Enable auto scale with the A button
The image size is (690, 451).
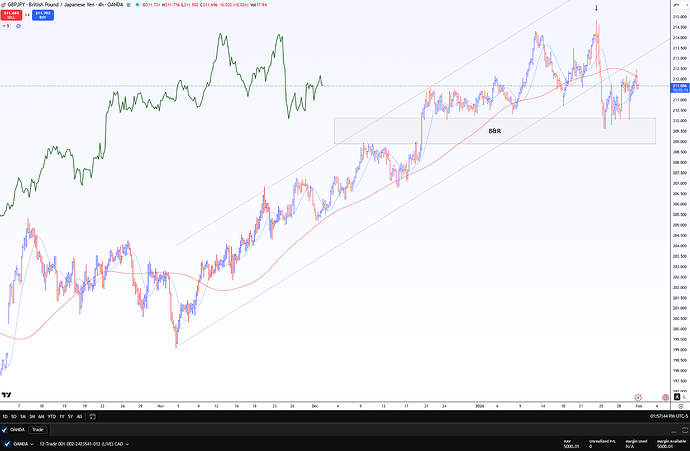[677, 397]
